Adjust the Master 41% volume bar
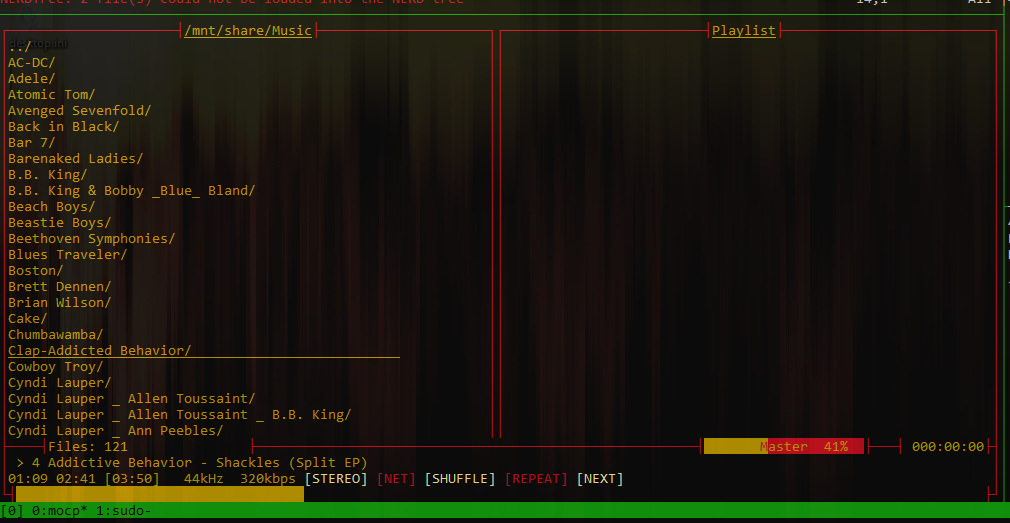The height and width of the screenshot is (523, 1010). [783, 446]
